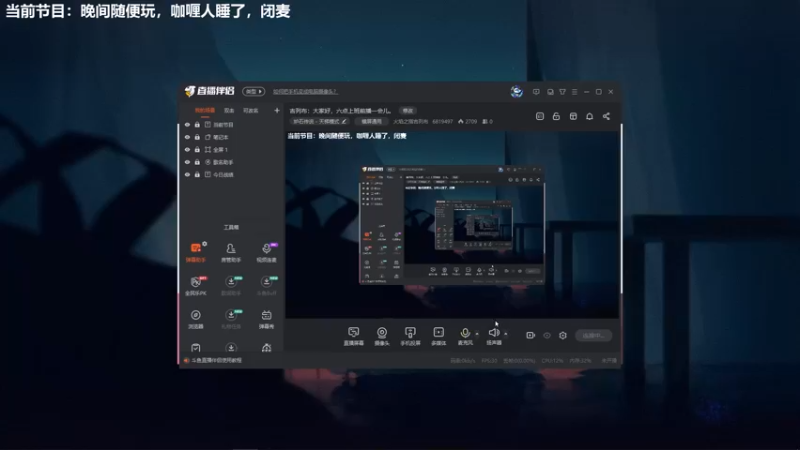Switch to the first orange scene tab
This screenshot has height=450, width=800.
[205, 110]
